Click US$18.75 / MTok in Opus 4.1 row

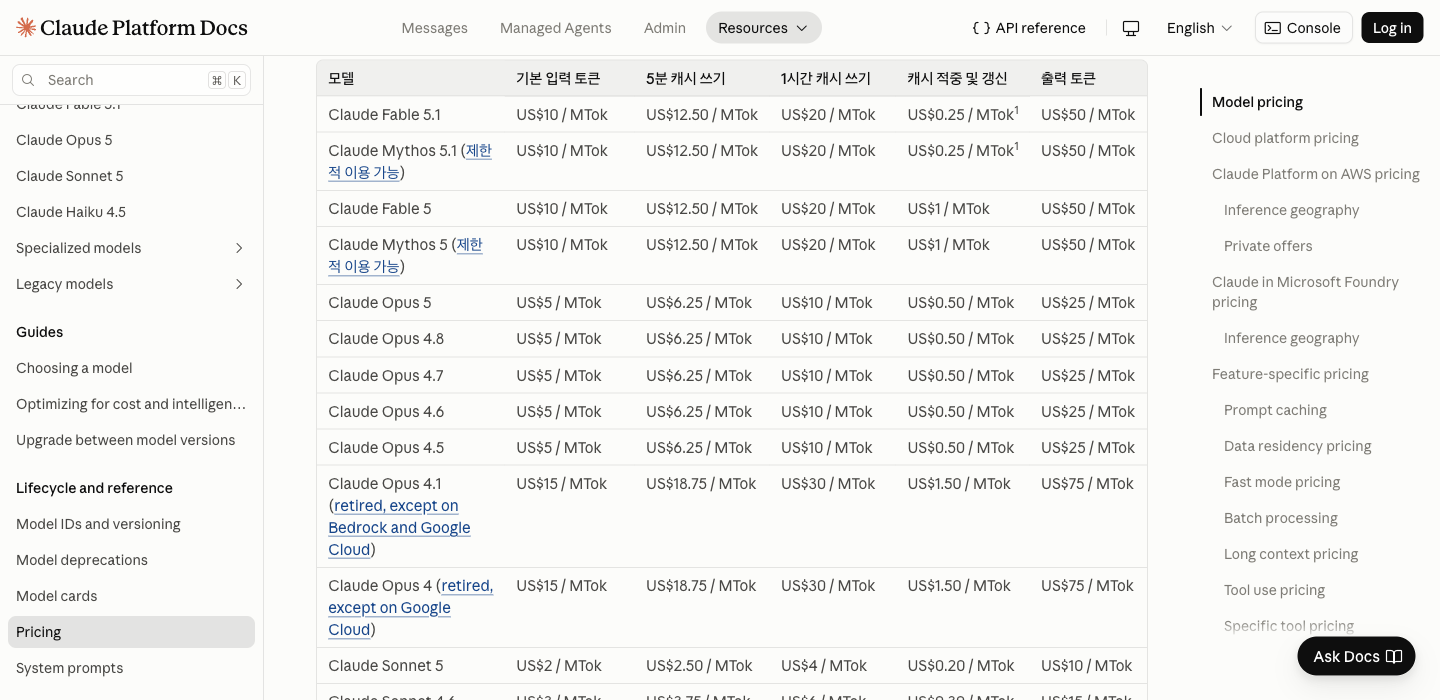tap(701, 483)
